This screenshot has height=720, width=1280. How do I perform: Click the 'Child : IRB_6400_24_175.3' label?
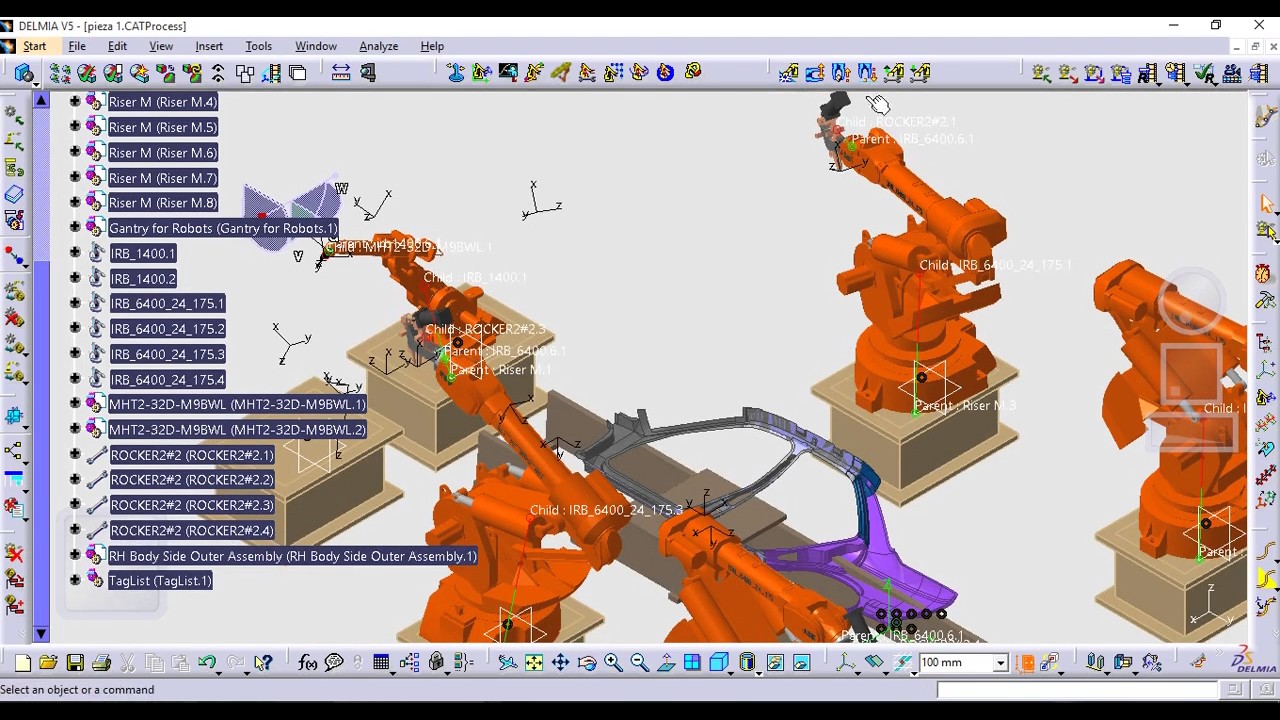click(606, 510)
